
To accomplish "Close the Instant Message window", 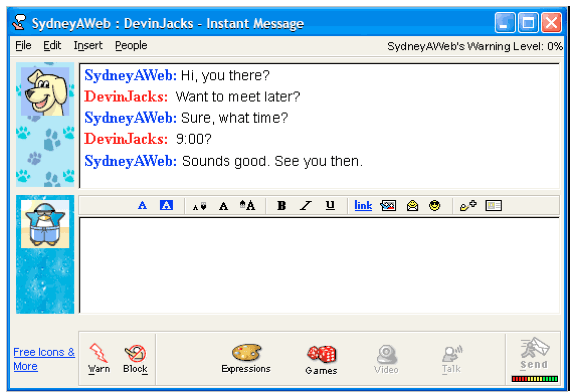I will [x=551, y=23].
